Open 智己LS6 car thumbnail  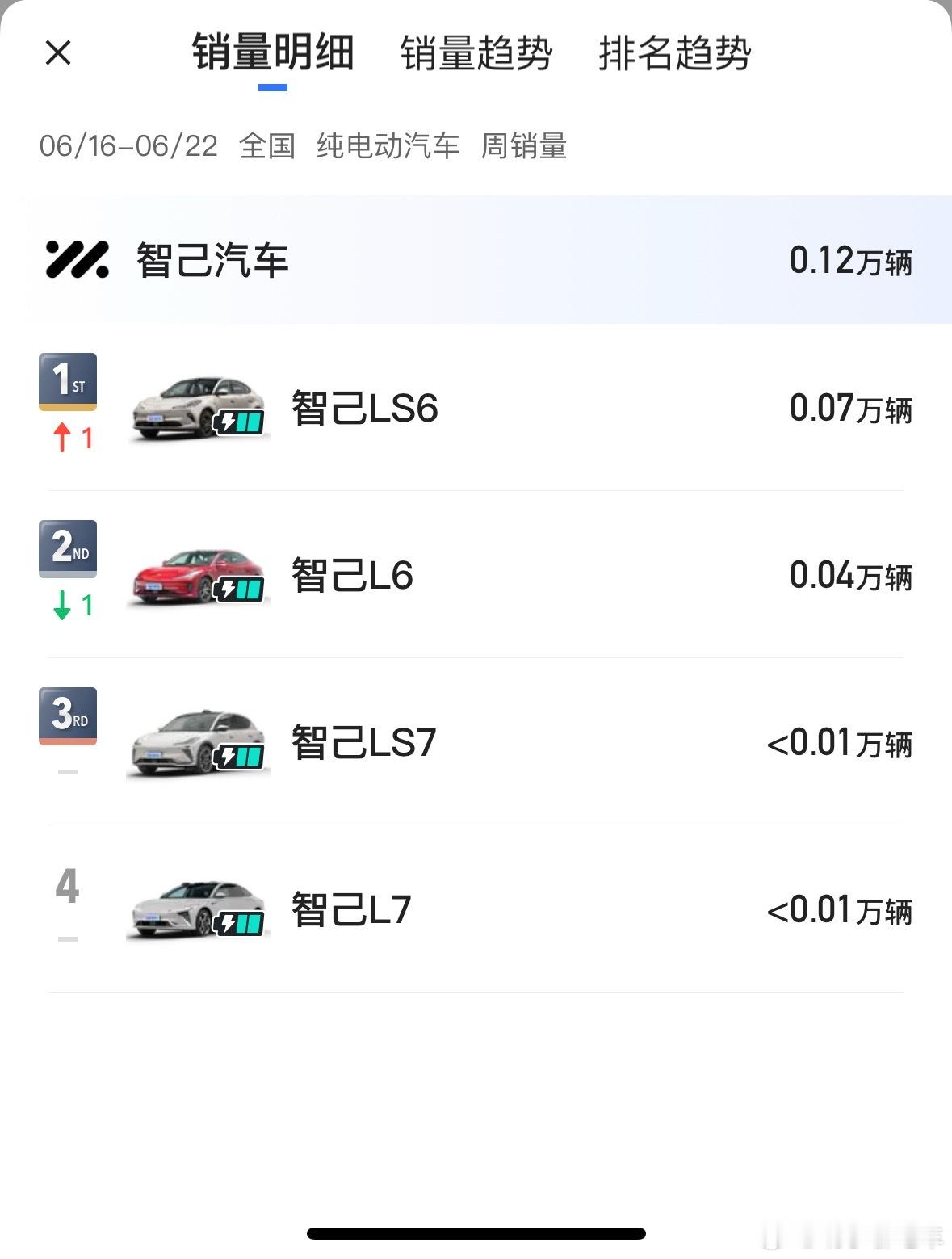click(199, 409)
